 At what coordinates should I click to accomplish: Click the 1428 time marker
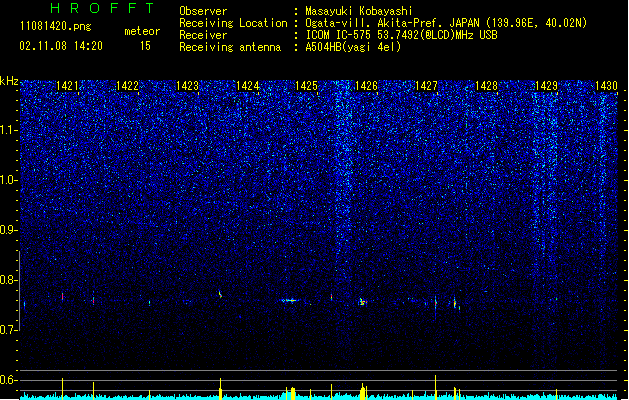click(x=487, y=86)
